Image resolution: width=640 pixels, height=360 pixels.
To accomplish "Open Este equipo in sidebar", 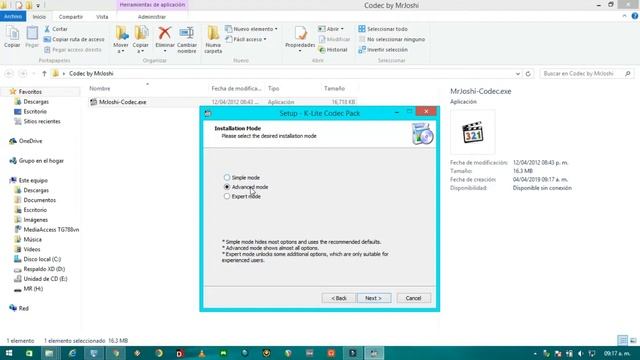I will tap(33, 180).
